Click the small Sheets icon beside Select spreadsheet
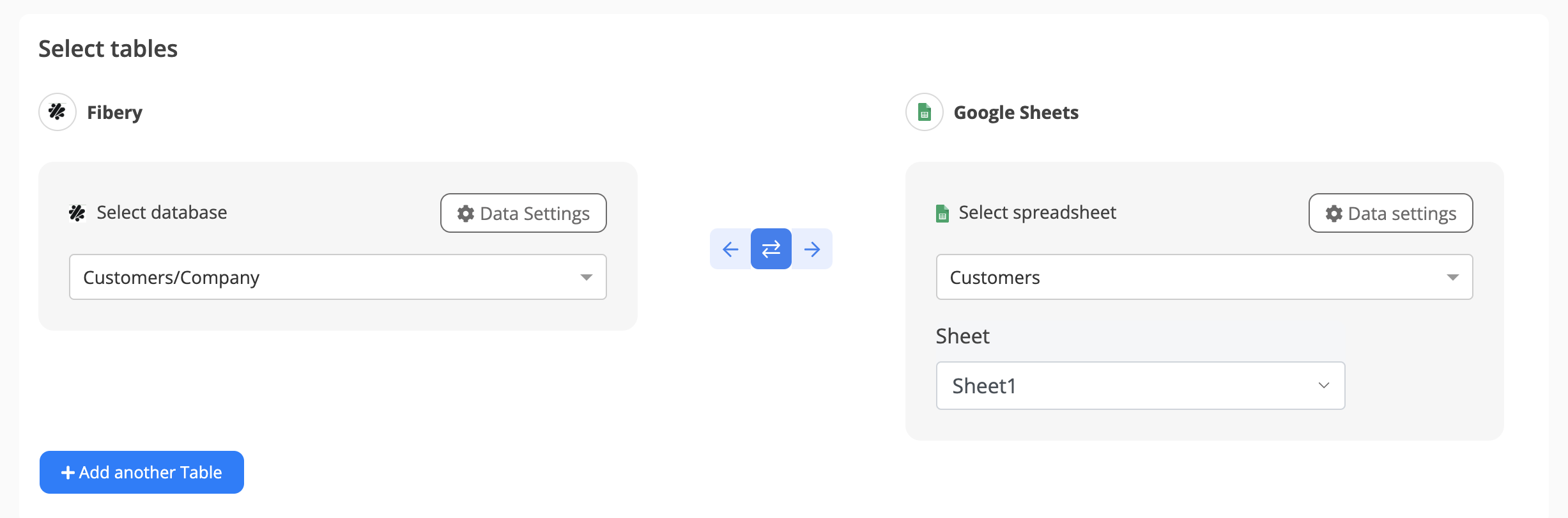1568x518 pixels. [942, 213]
